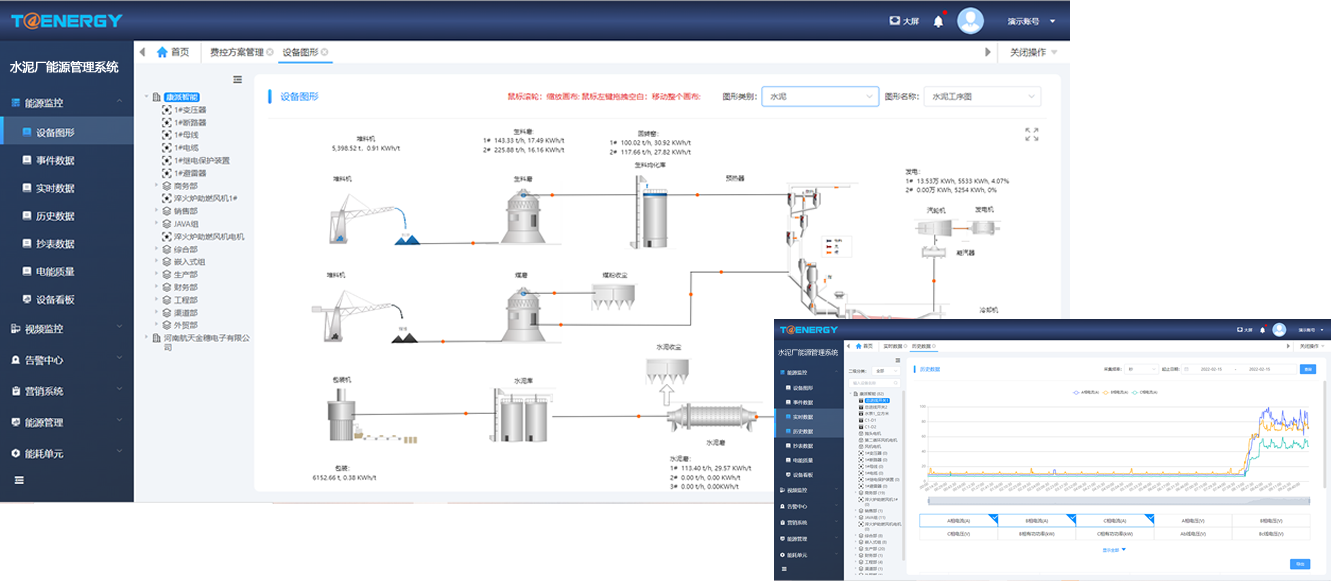Expand the 销售部 tree node
Screen dimensions: 1331x581
[156, 211]
